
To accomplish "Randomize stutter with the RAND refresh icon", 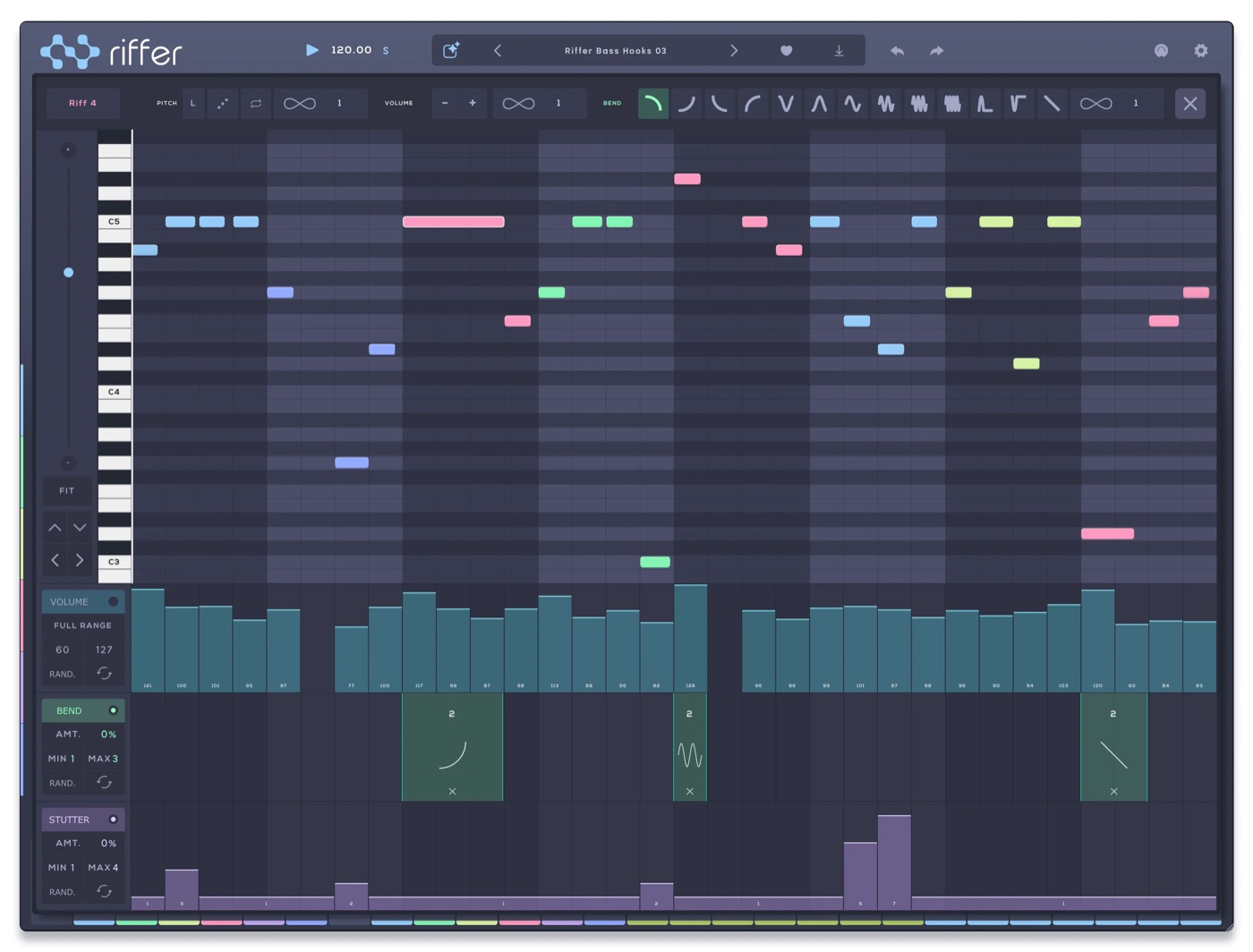I will [x=104, y=891].
